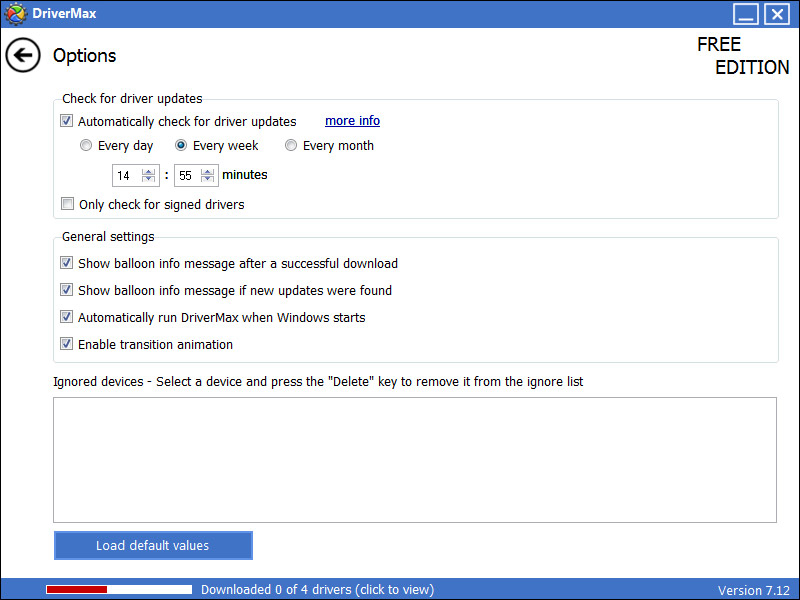This screenshot has height=600, width=800.
Task: Click the download progress bar in status bar
Action: click(x=118, y=590)
